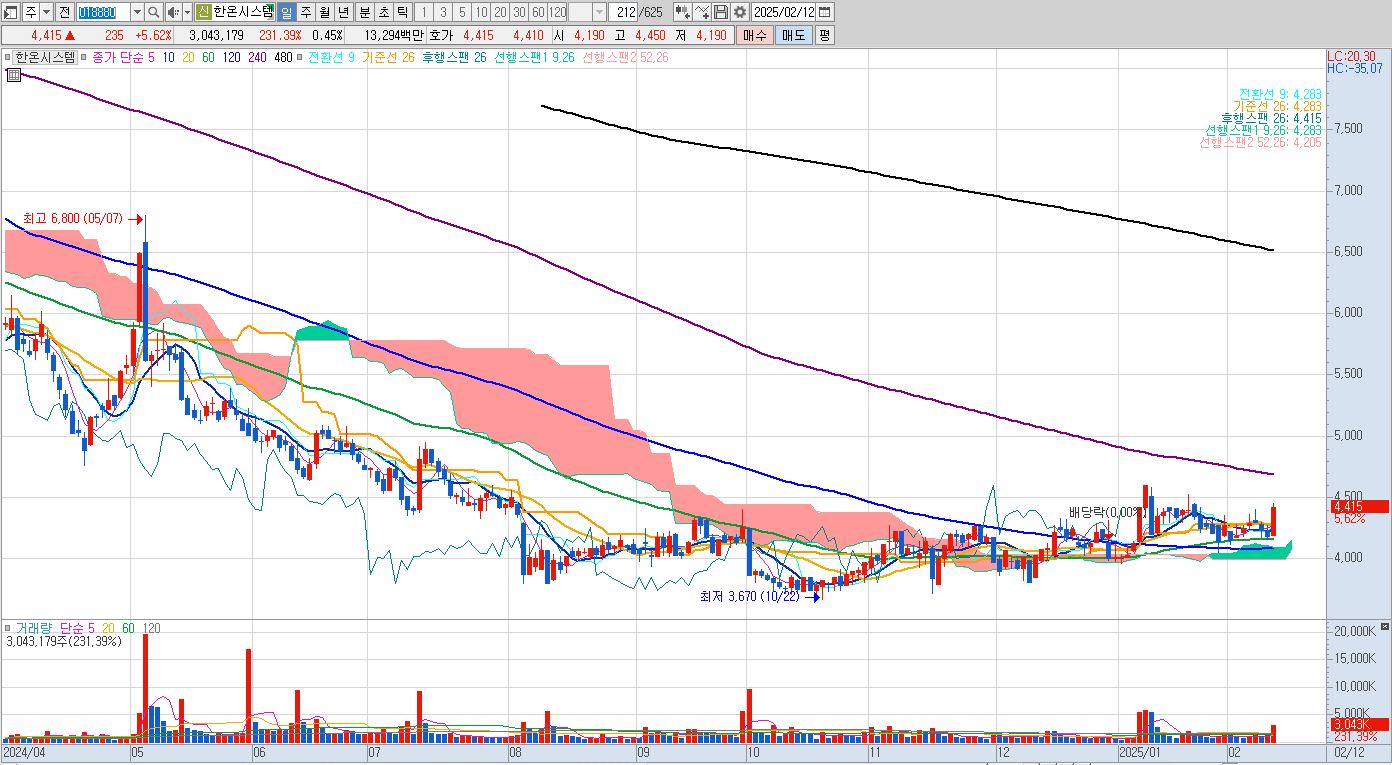Expand the minute interval dropdown arrow

point(599,12)
